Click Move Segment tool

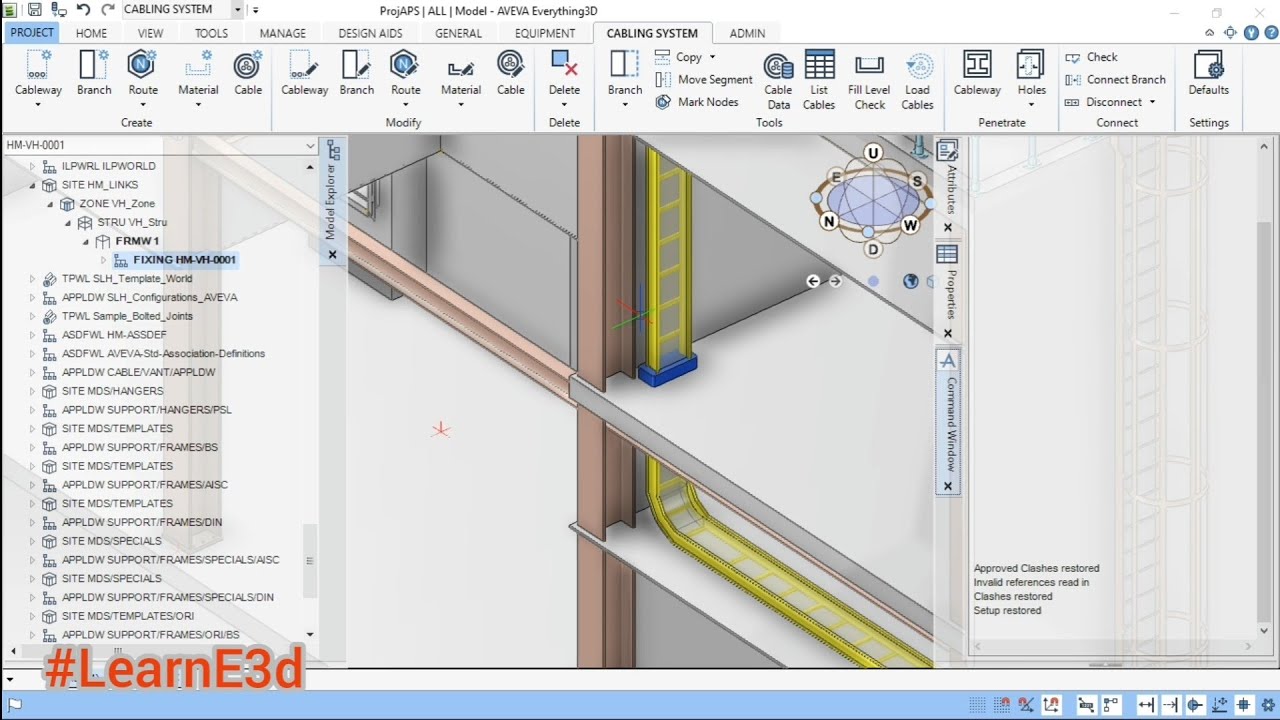point(704,80)
